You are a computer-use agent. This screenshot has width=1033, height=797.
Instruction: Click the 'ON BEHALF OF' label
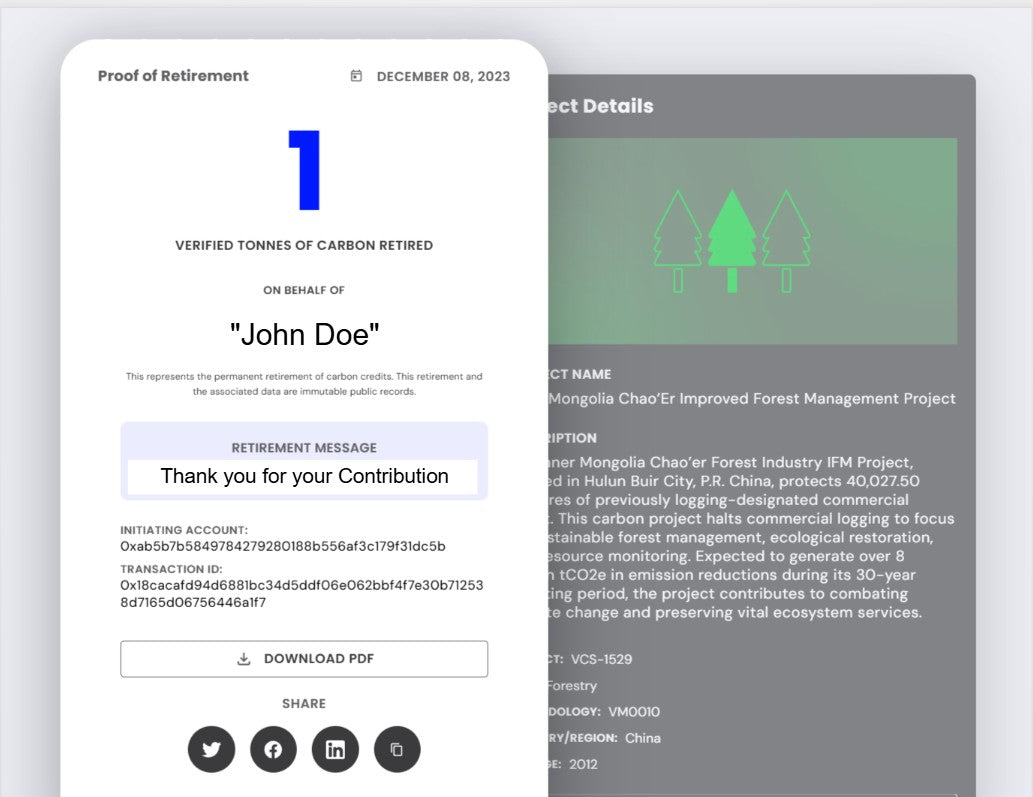pyautogui.click(x=304, y=290)
